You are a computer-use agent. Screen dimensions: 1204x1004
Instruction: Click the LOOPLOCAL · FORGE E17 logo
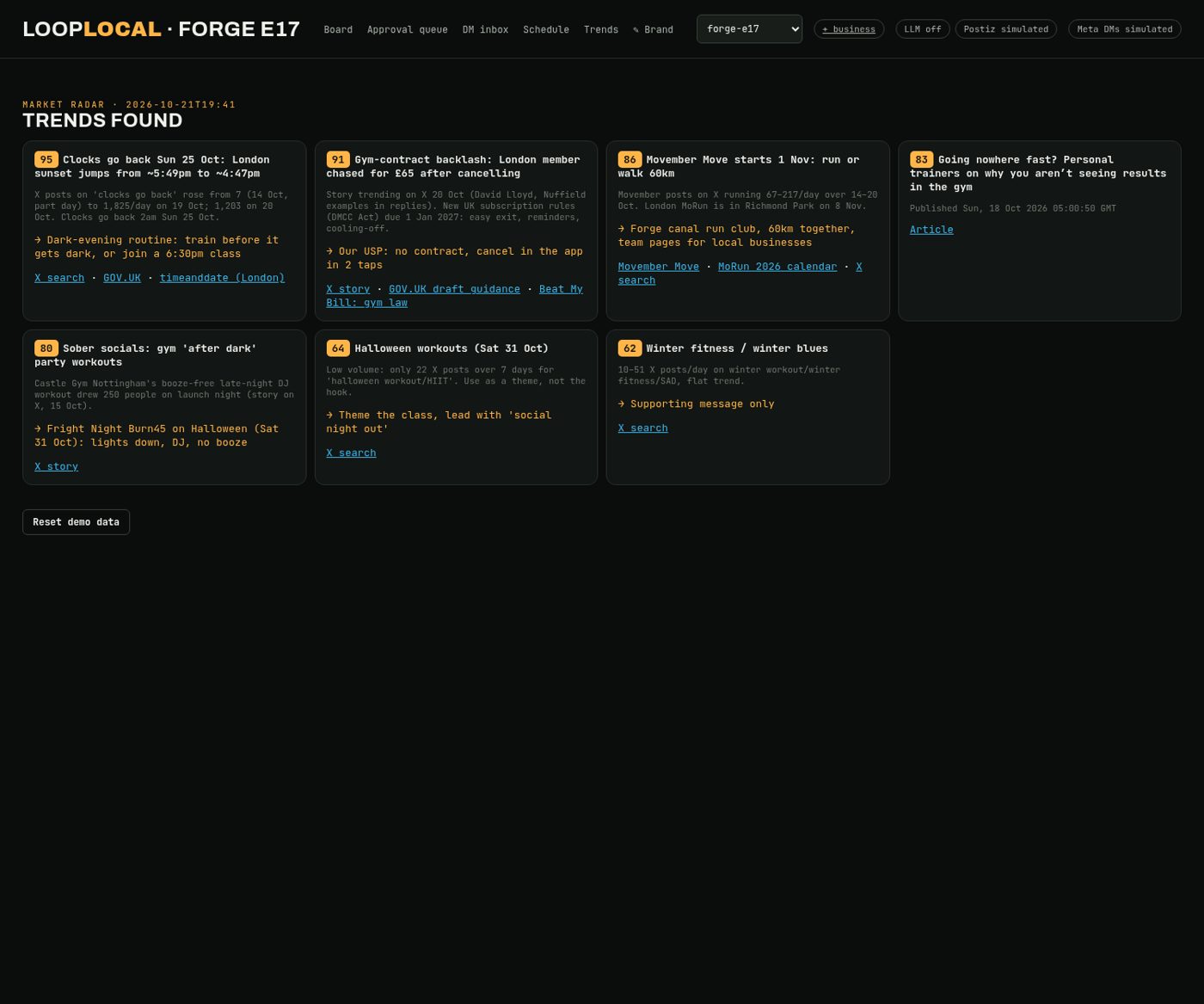tap(161, 29)
